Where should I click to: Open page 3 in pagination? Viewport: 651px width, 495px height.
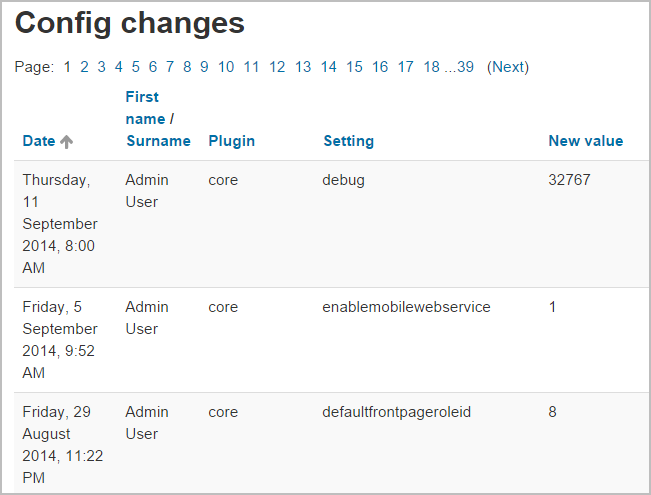pos(101,67)
